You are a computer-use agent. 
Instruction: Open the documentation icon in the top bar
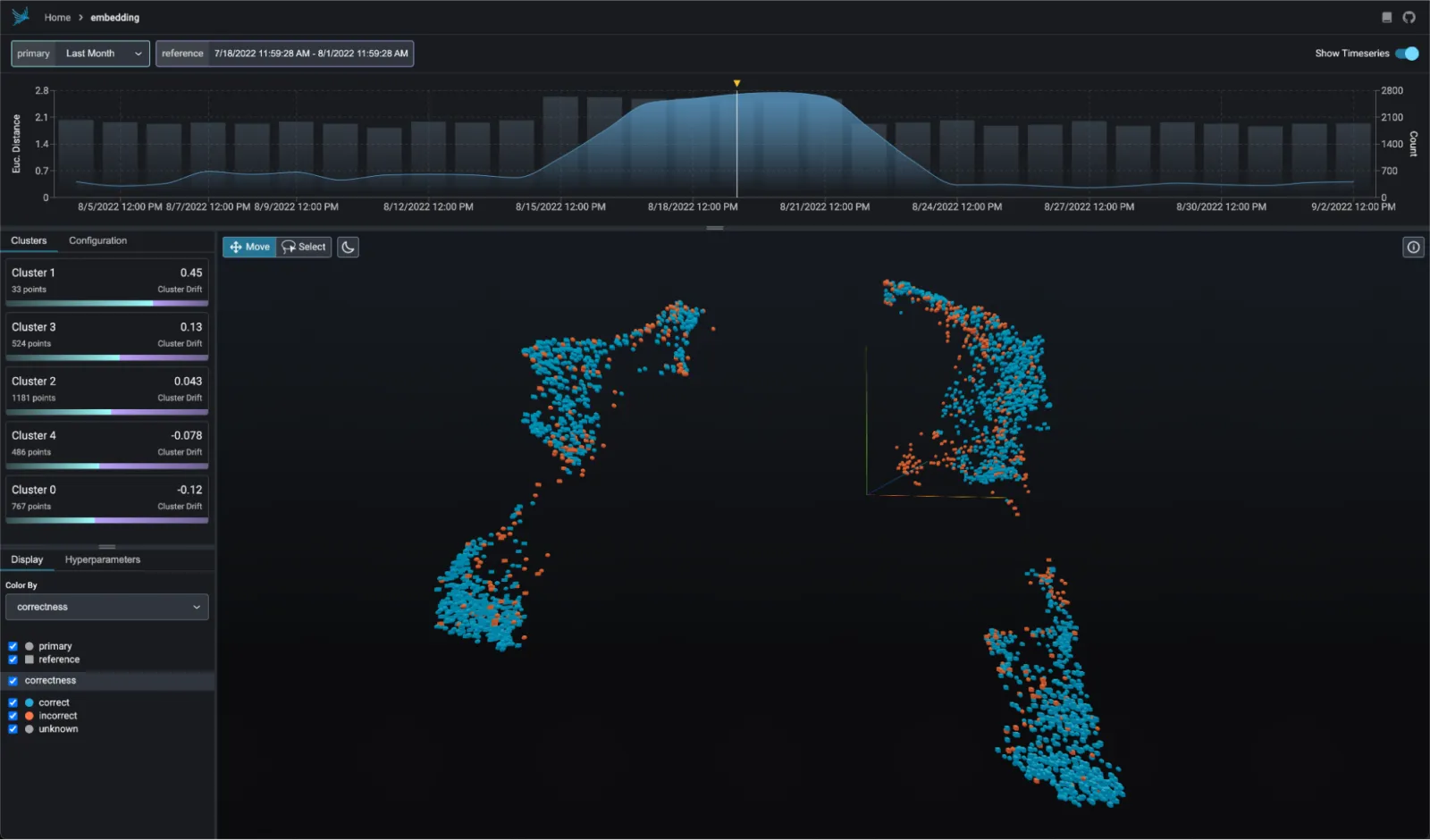(x=1386, y=17)
